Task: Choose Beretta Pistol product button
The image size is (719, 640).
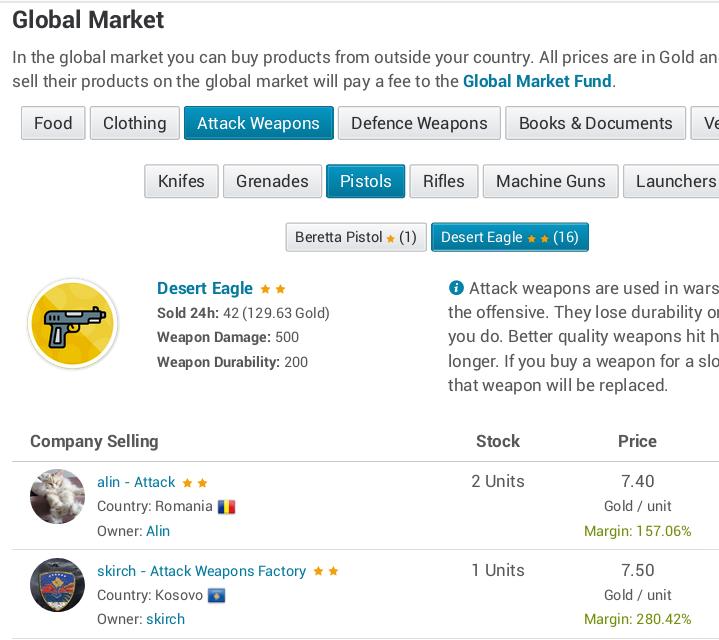Action: [x=356, y=237]
